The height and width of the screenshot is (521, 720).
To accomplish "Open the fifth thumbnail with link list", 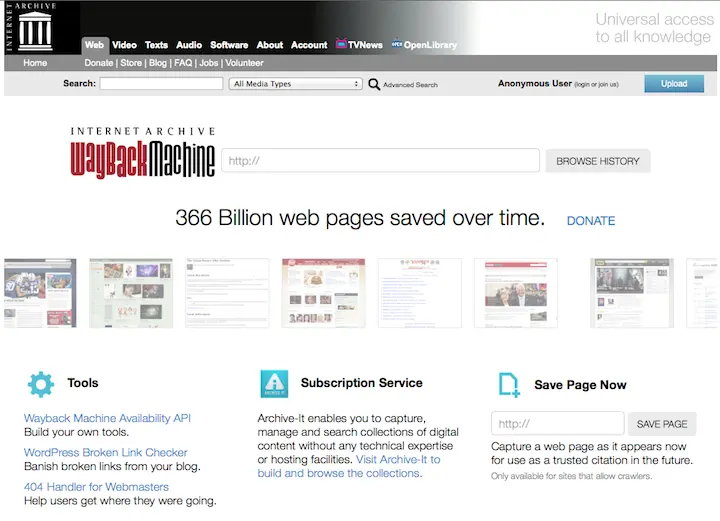I will click(420, 293).
